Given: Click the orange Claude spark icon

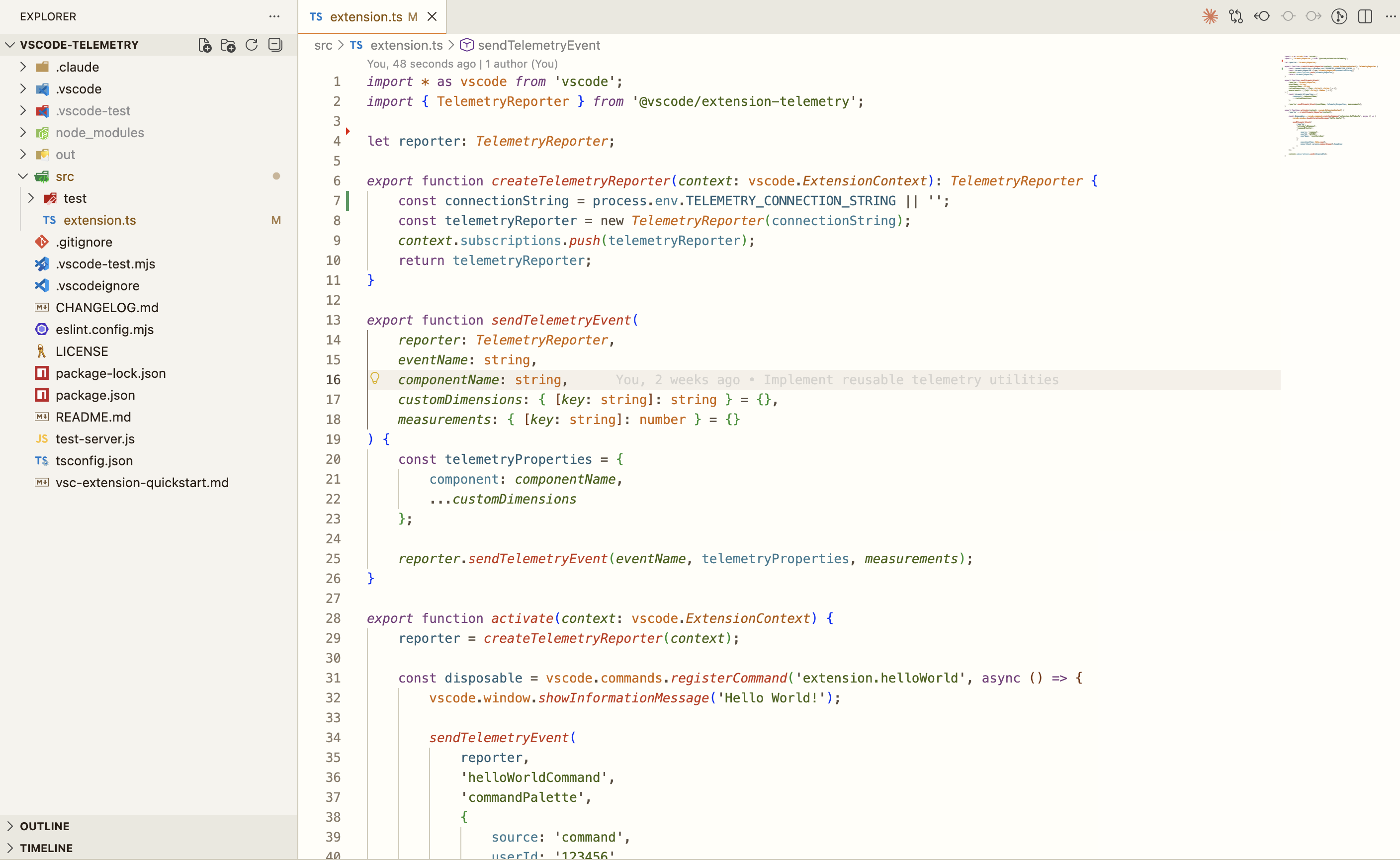Looking at the screenshot, I should [1211, 16].
